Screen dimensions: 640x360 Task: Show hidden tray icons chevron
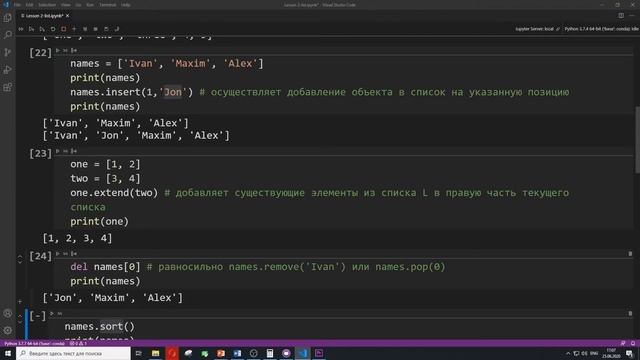[x=568, y=353]
